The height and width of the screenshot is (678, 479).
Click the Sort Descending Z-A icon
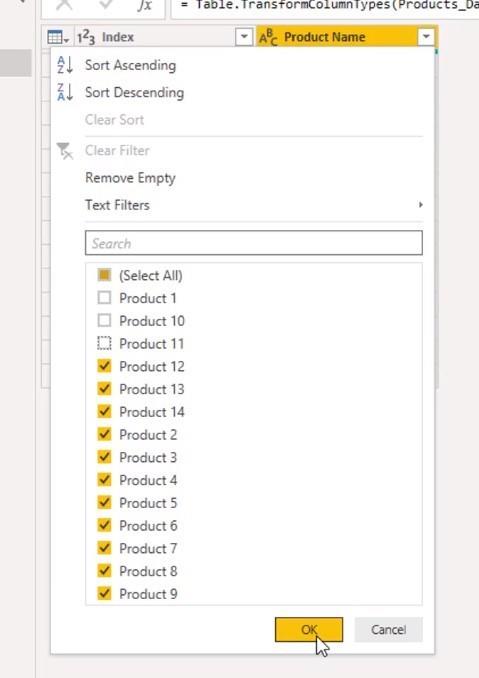click(65, 92)
